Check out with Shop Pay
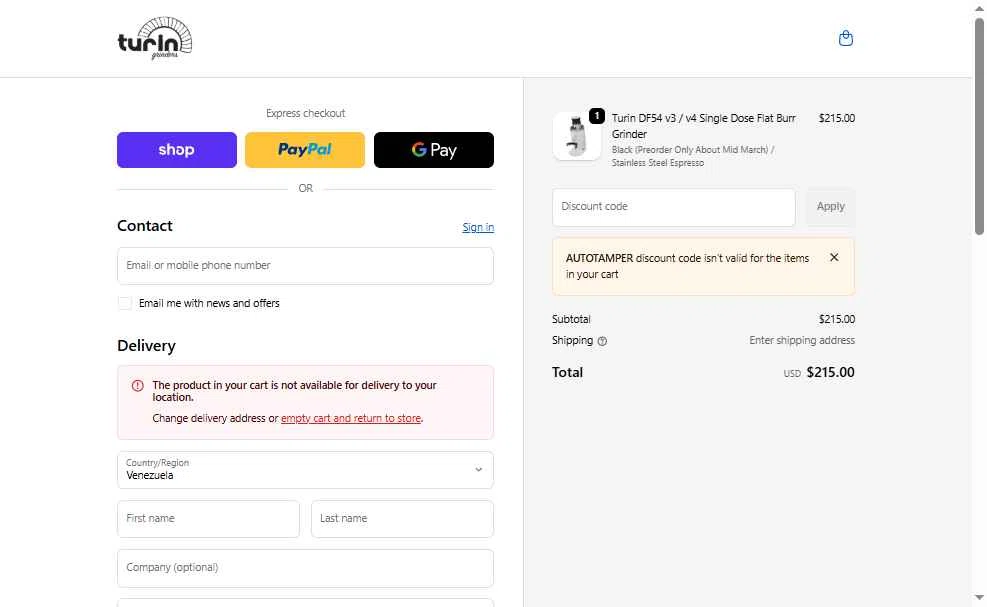 pyautogui.click(x=177, y=150)
